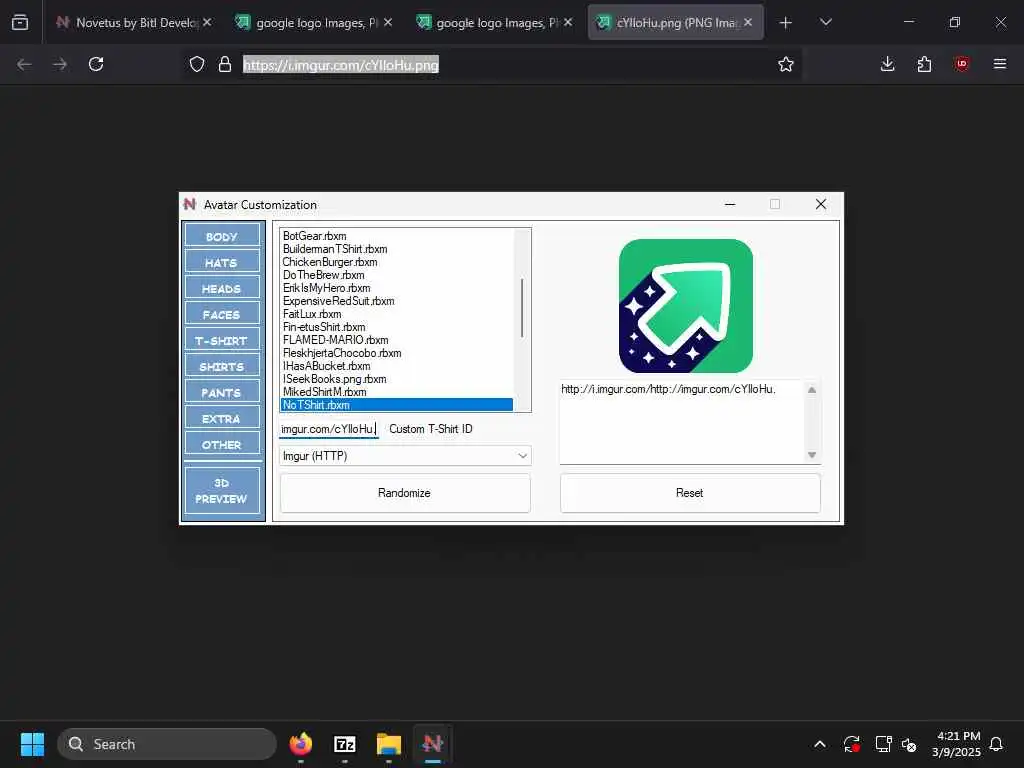Open the browser downloads panel
1024x768 pixels.
888,64
